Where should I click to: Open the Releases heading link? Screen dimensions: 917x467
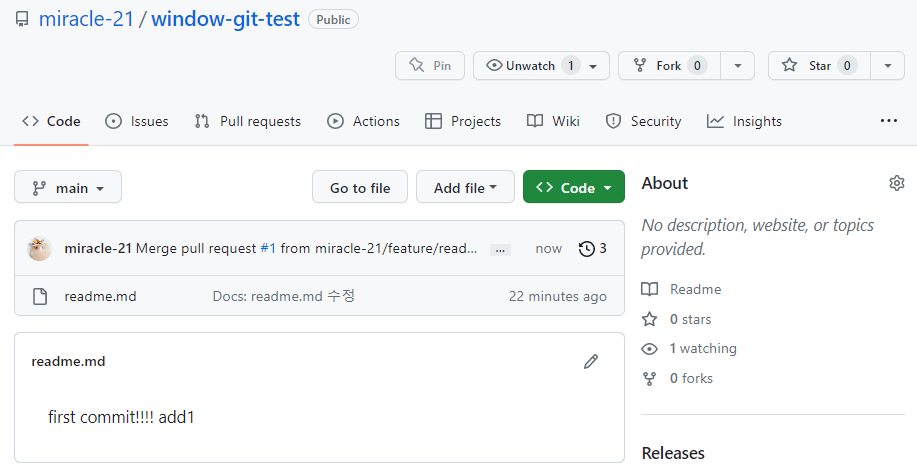pos(673,453)
